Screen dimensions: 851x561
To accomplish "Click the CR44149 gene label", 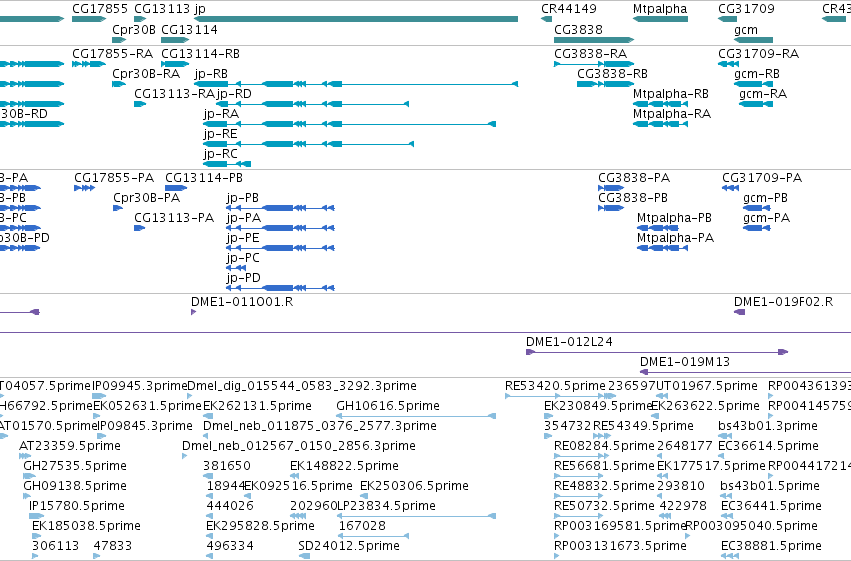I will (569, 9).
